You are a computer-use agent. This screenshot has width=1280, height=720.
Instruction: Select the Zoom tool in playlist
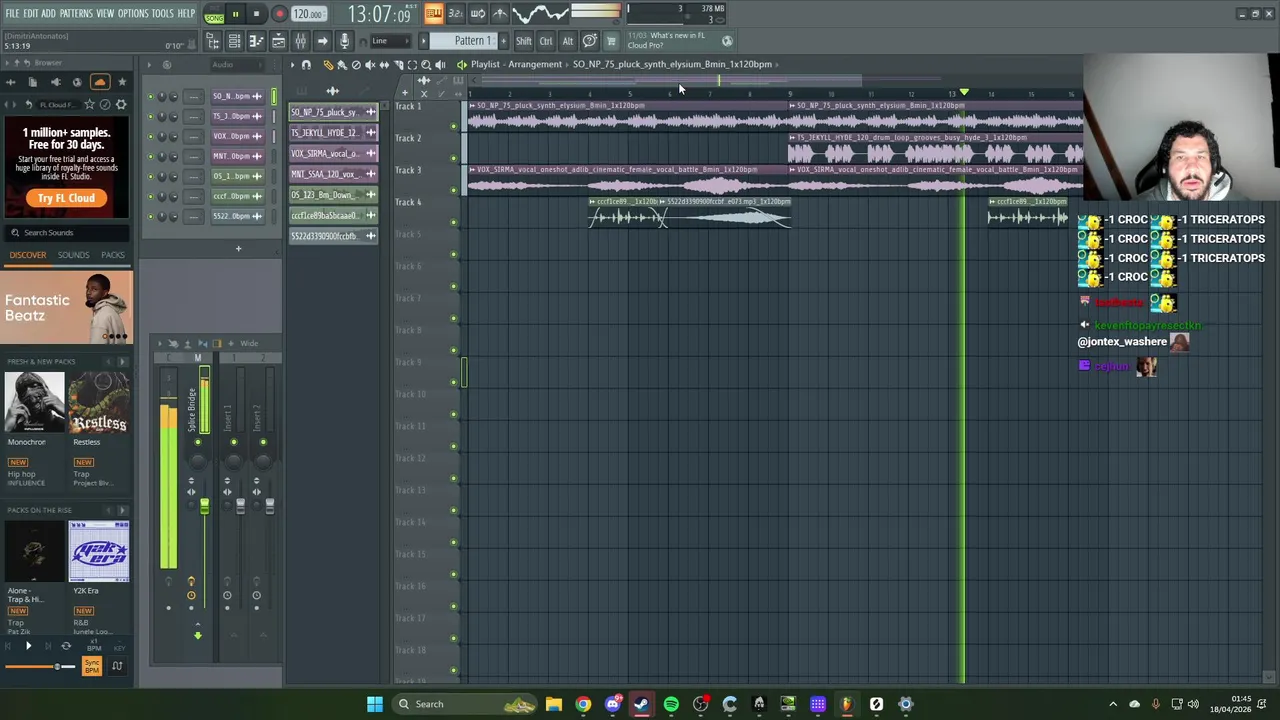(x=426, y=65)
